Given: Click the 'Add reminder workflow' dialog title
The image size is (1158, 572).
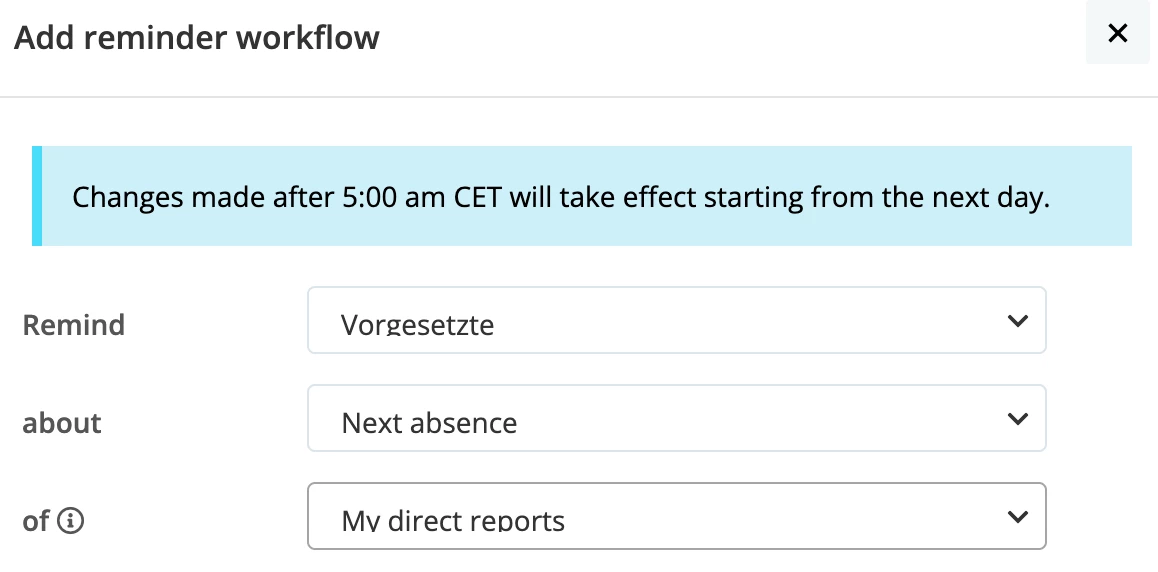Looking at the screenshot, I should click(x=196, y=37).
